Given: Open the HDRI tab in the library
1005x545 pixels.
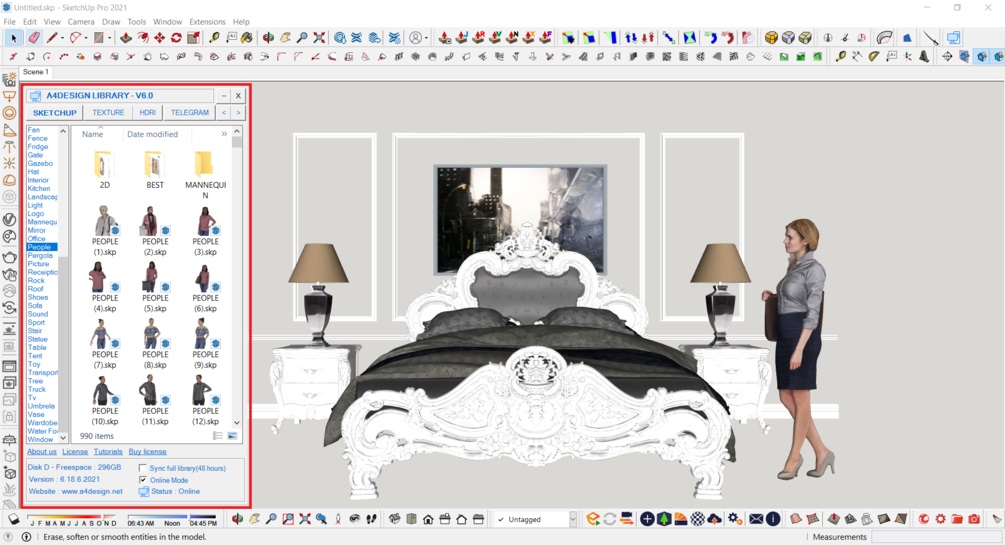Looking at the screenshot, I should pyautogui.click(x=147, y=113).
